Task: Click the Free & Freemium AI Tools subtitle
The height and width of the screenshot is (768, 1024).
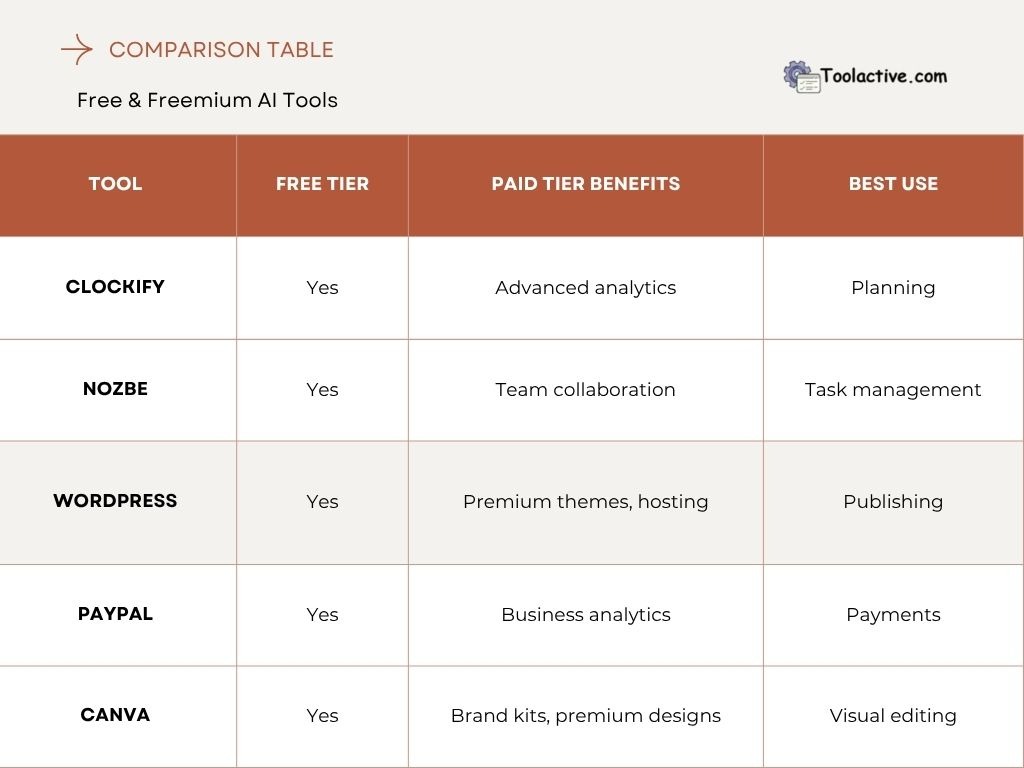Action: pyautogui.click(x=207, y=100)
